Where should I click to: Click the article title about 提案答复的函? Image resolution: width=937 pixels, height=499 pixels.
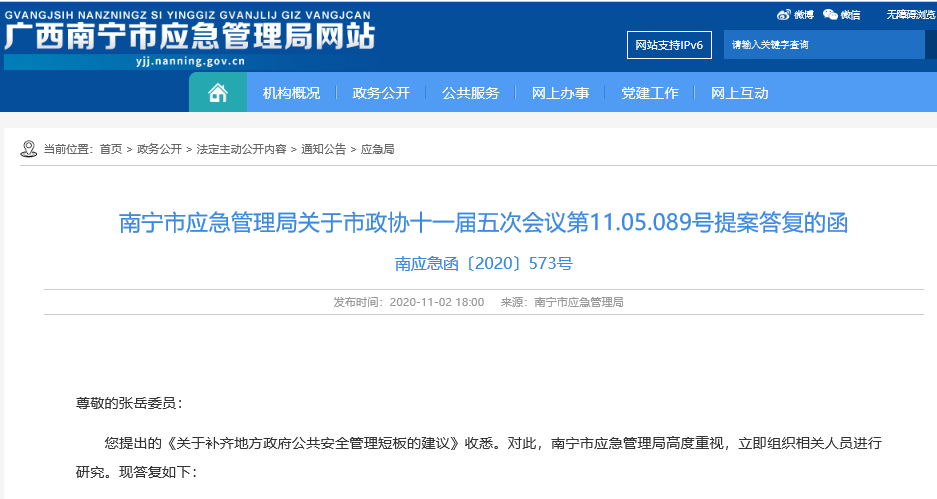(x=483, y=222)
